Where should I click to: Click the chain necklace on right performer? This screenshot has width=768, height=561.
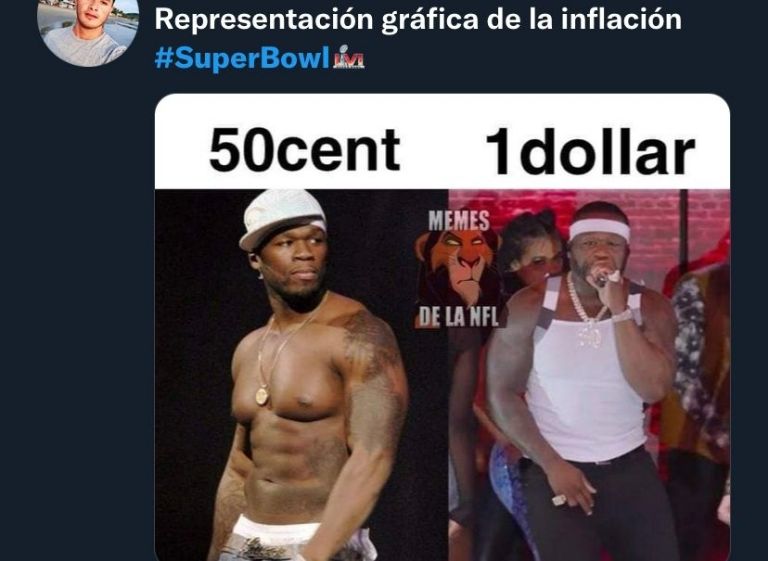pos(584,310)
